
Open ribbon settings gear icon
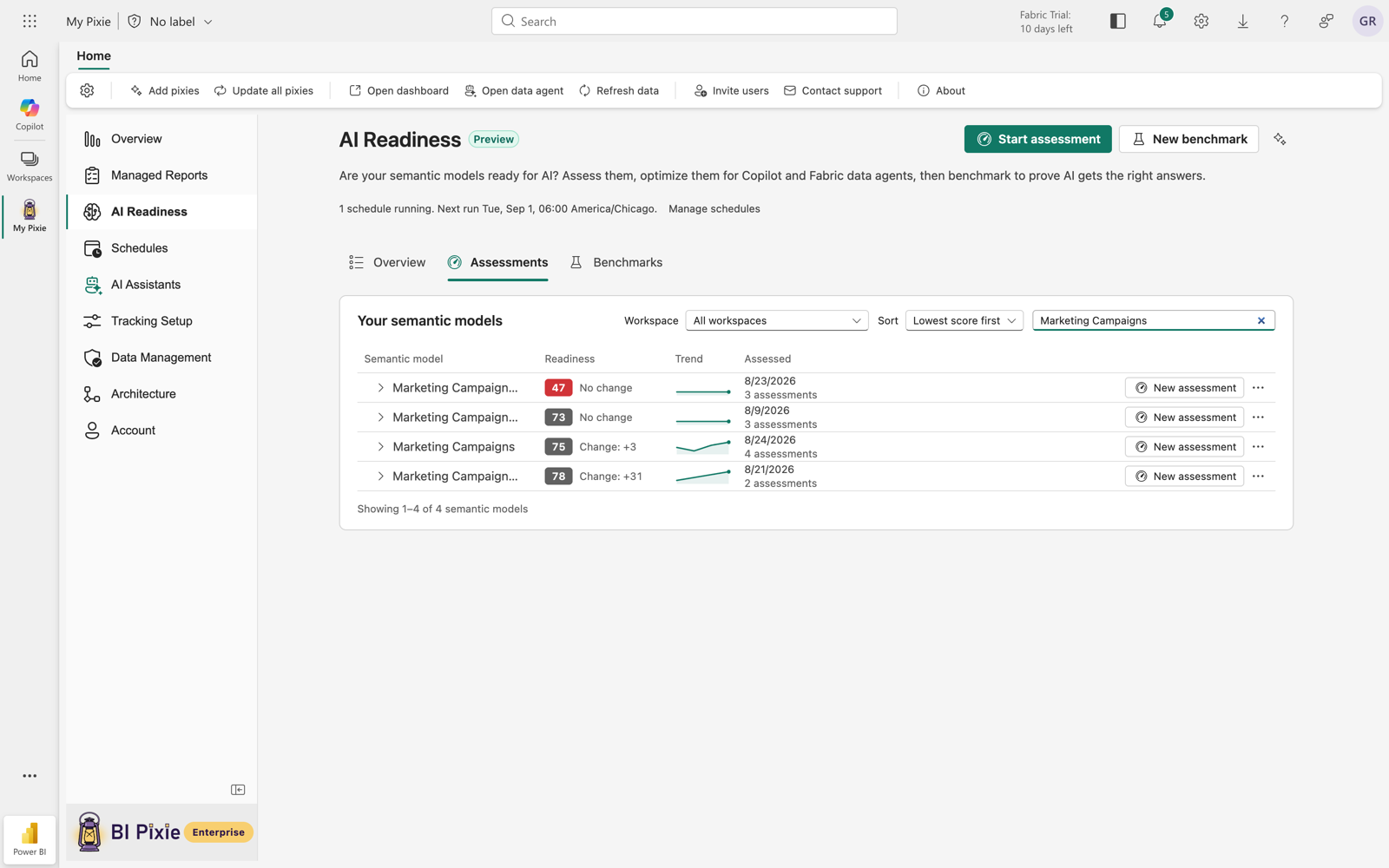87,90
